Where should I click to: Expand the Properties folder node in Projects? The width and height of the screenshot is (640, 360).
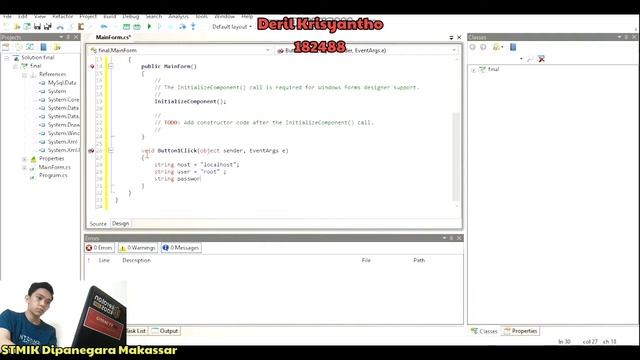tap(24, 158)
